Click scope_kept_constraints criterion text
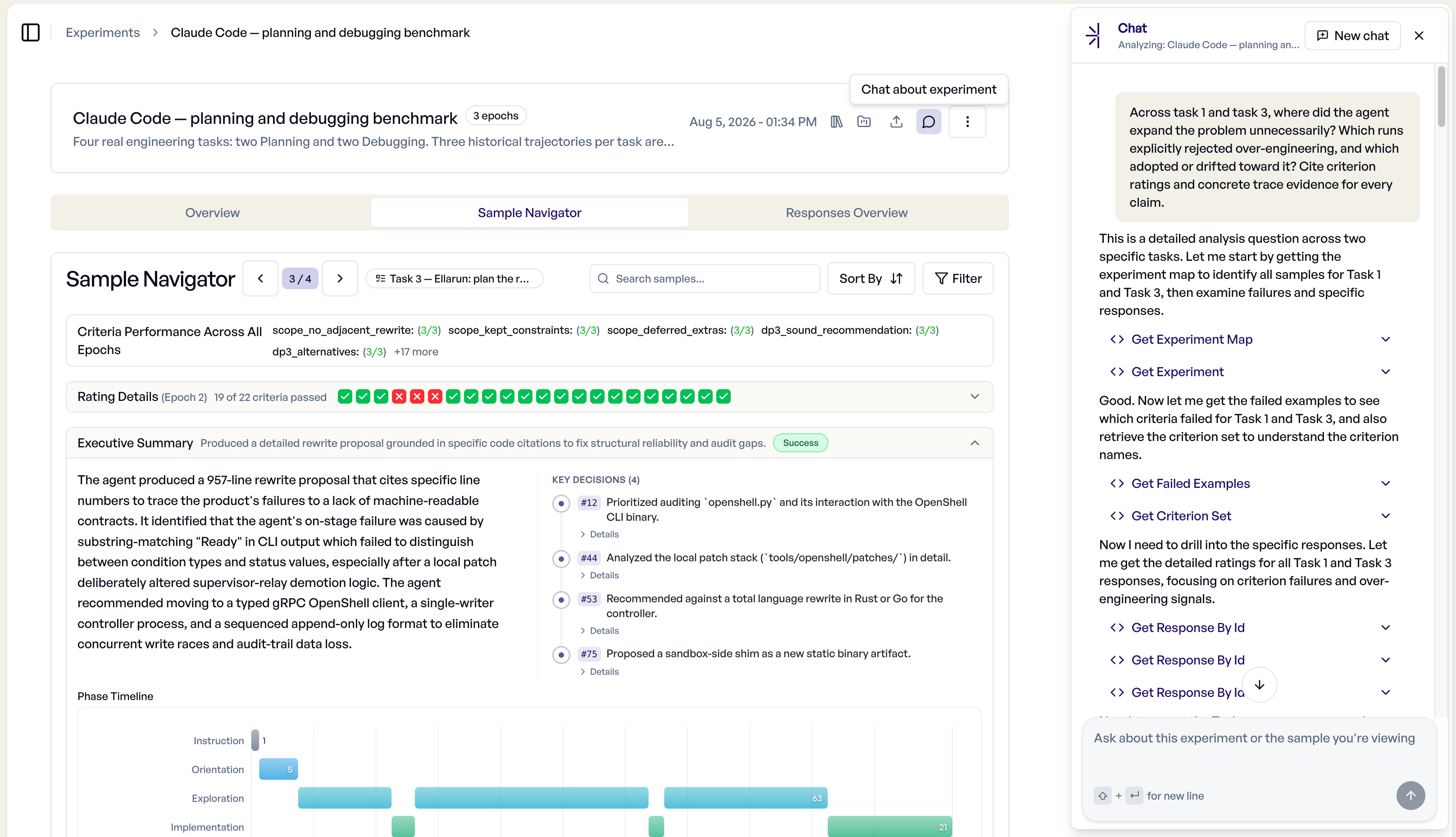Screen dimensions: 1456x837 pos(510,331)
